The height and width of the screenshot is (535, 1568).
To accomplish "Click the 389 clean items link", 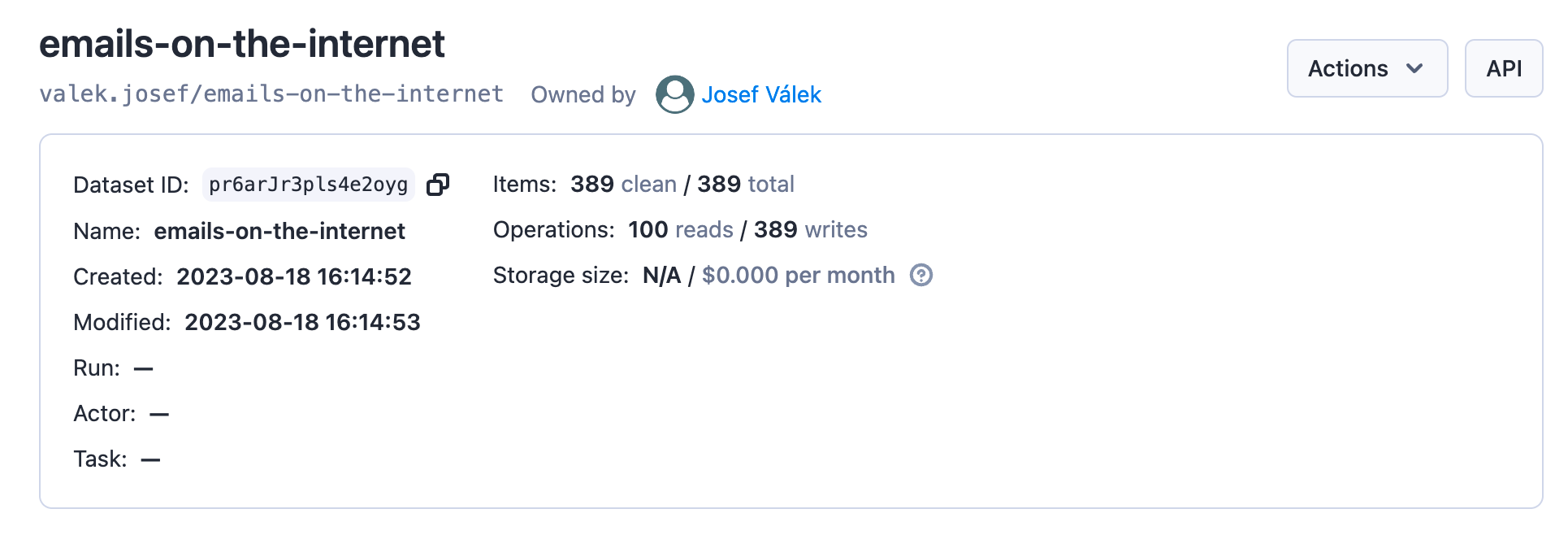I will pyautogui.click(x=623, y=185).
